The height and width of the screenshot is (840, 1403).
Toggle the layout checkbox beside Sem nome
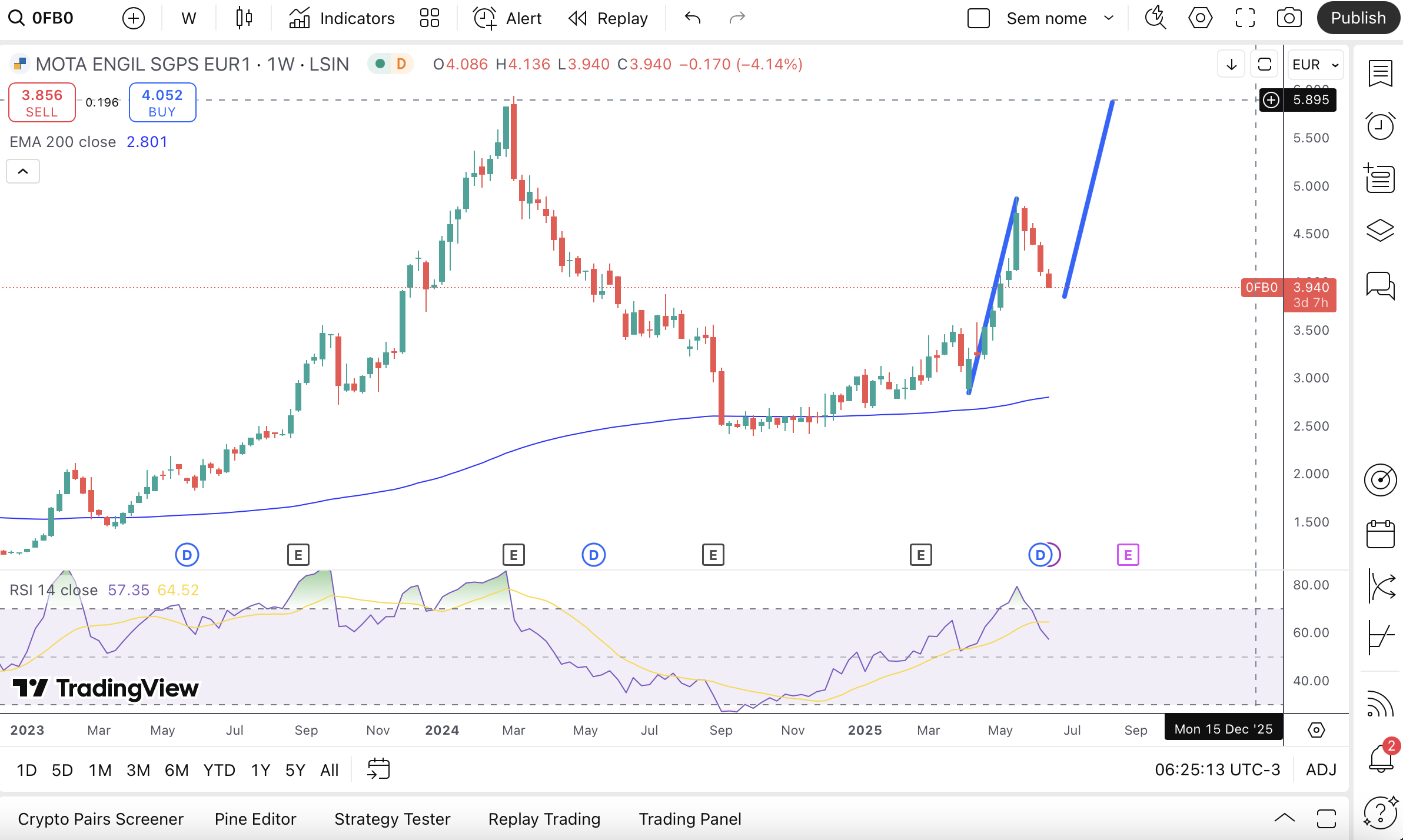pyautogui.click(x=978, y=18)
